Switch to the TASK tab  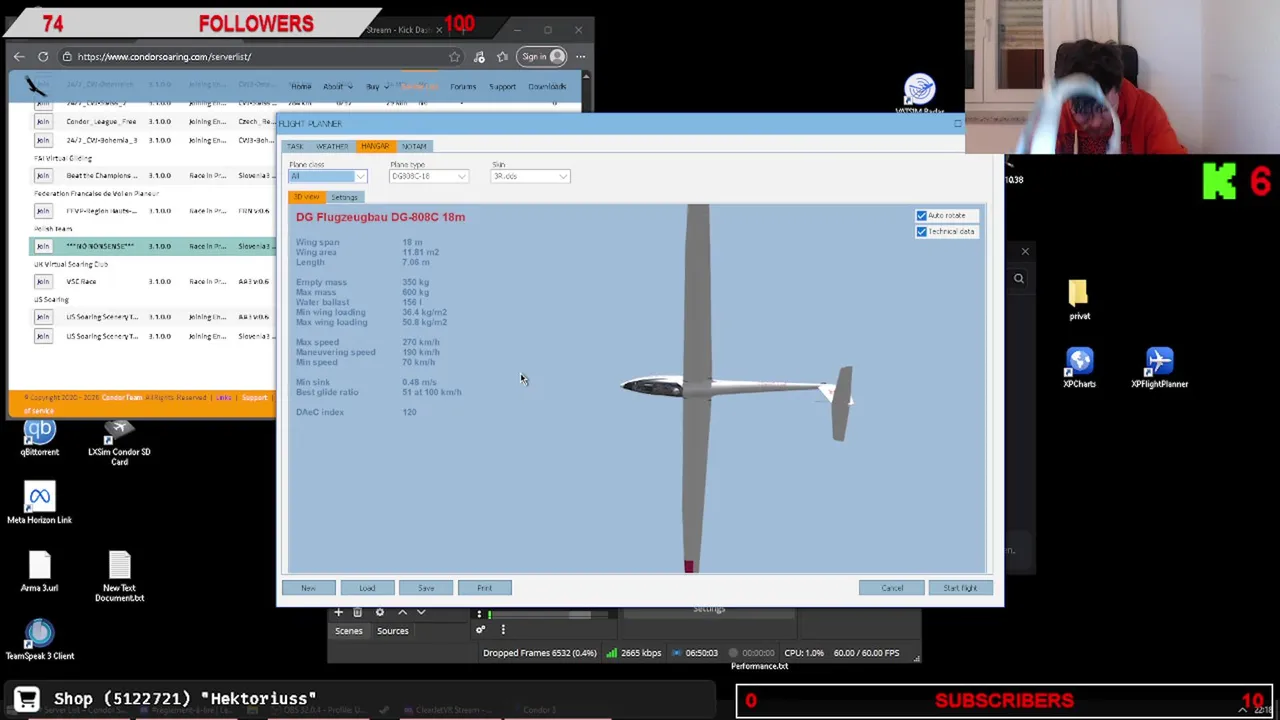(x=295, y=146)
